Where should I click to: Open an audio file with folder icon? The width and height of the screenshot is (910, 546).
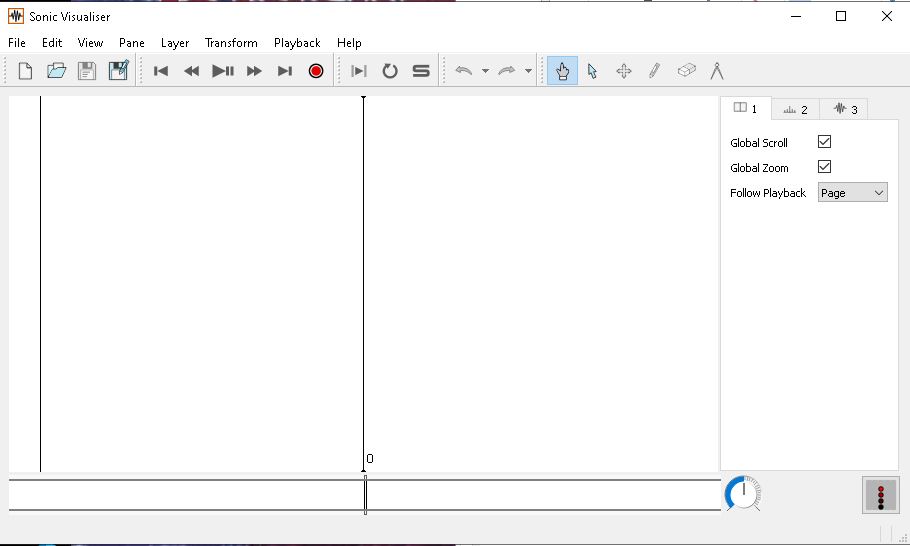57,71
